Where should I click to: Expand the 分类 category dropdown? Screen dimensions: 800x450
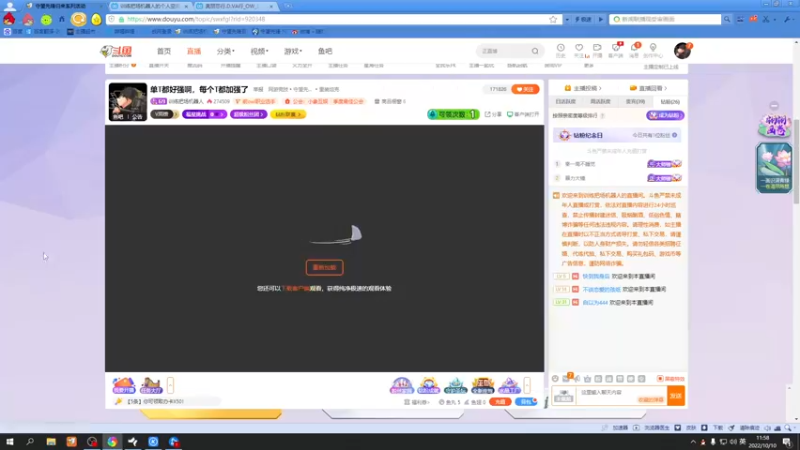226,51
